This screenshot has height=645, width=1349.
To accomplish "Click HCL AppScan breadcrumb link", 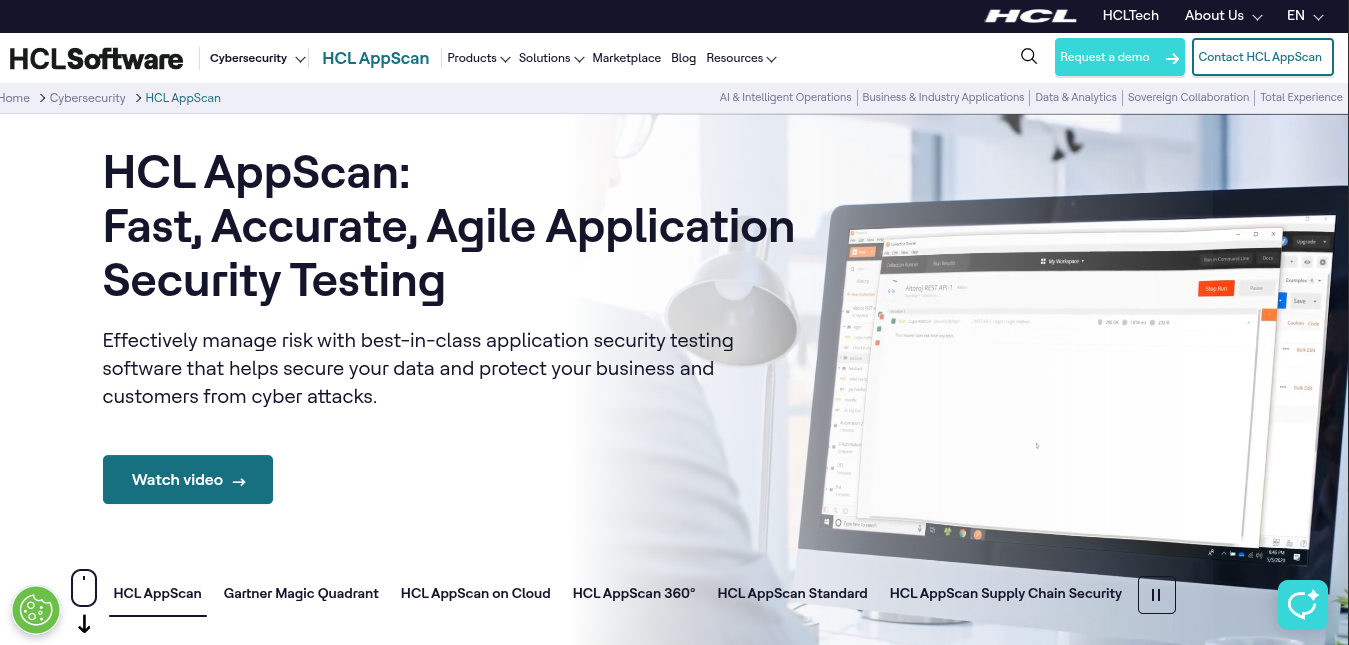I will [183, 98].
